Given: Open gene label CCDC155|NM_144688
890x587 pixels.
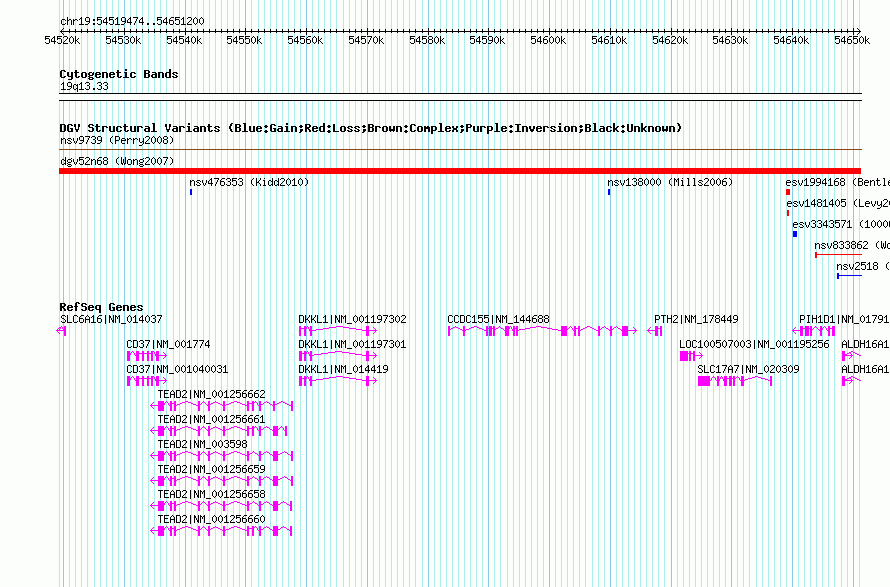Looking at the screenshot, I should (498, 320).
